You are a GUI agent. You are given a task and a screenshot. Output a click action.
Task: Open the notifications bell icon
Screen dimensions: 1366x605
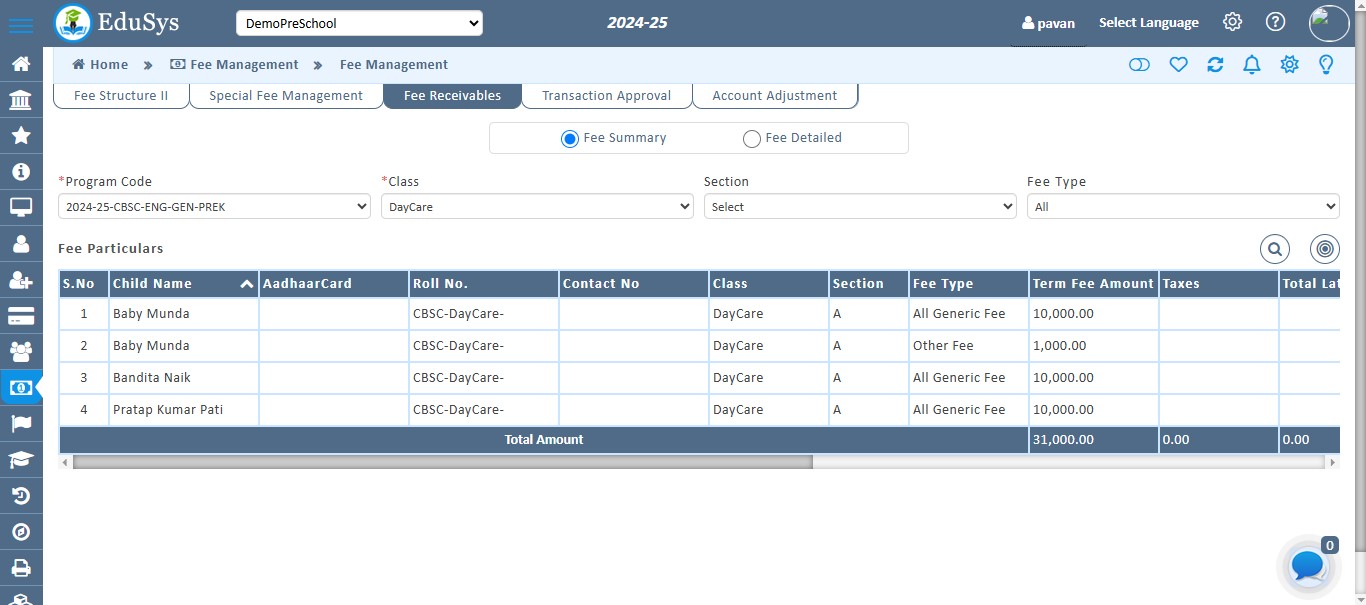[x=1251, y=65]
